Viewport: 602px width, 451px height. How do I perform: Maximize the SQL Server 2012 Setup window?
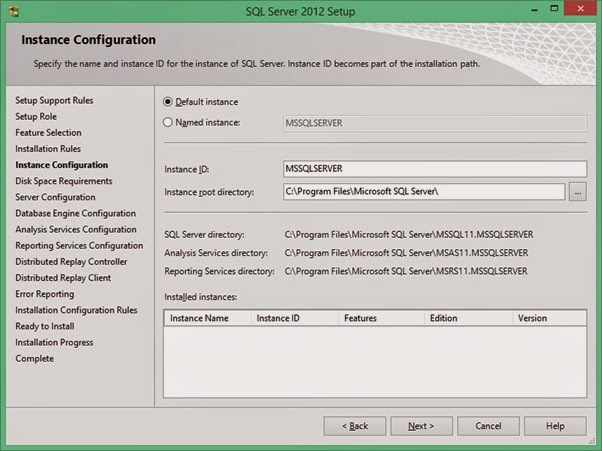point(554,8)
